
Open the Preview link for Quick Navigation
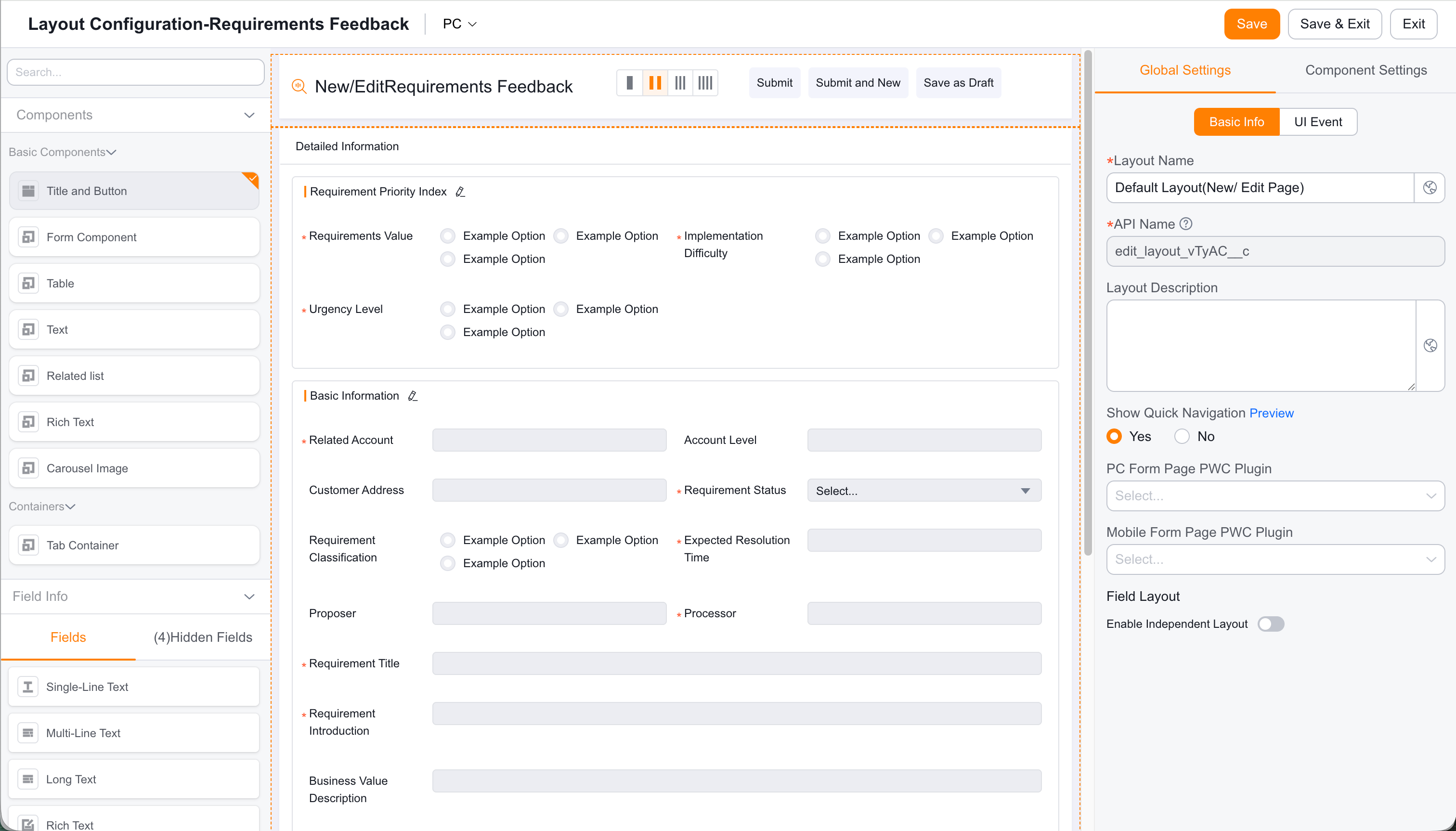coord(1271,413)
